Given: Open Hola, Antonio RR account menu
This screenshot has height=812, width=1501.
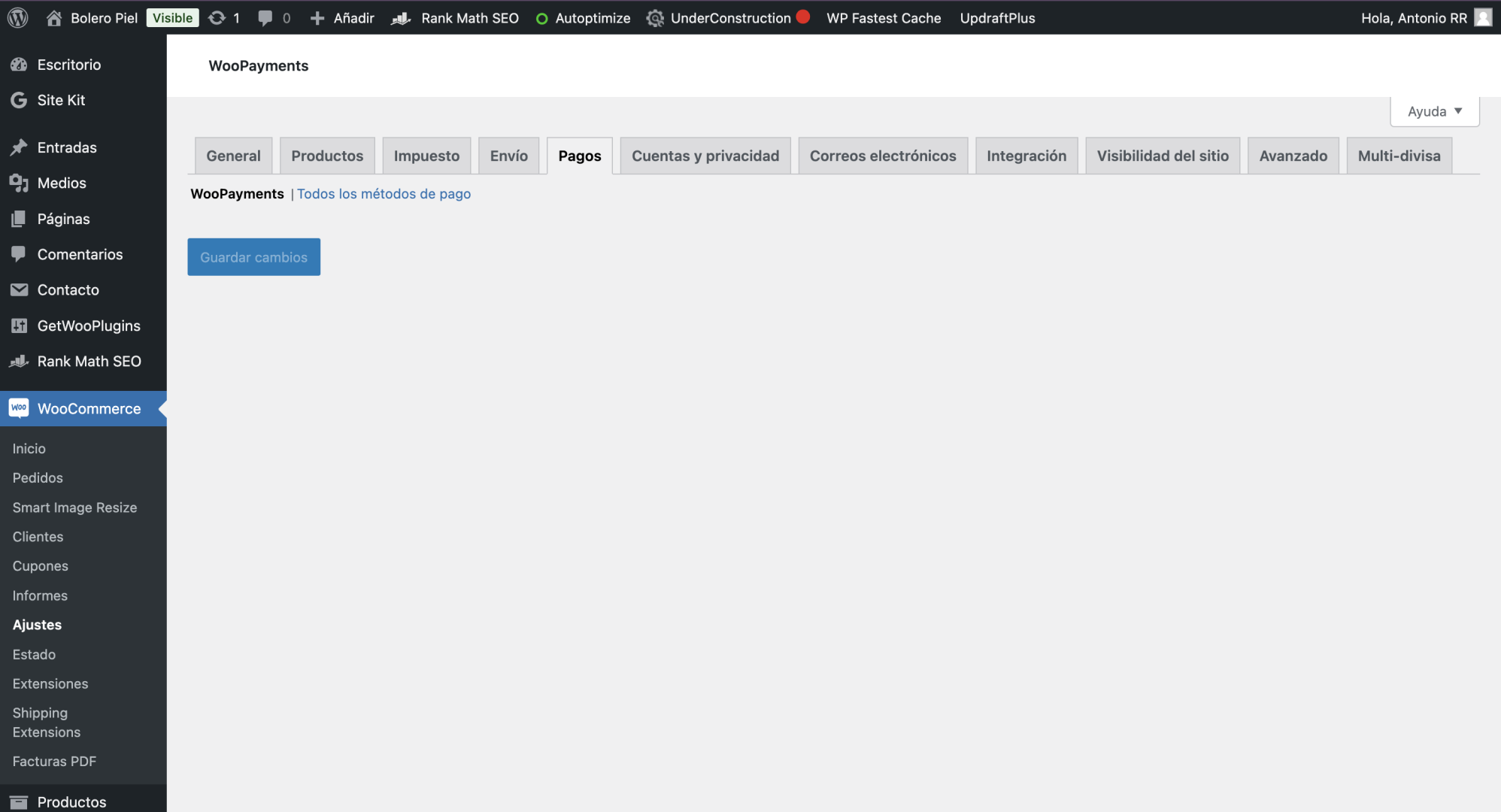Looking at the screenshot, I should point(1426,18).
